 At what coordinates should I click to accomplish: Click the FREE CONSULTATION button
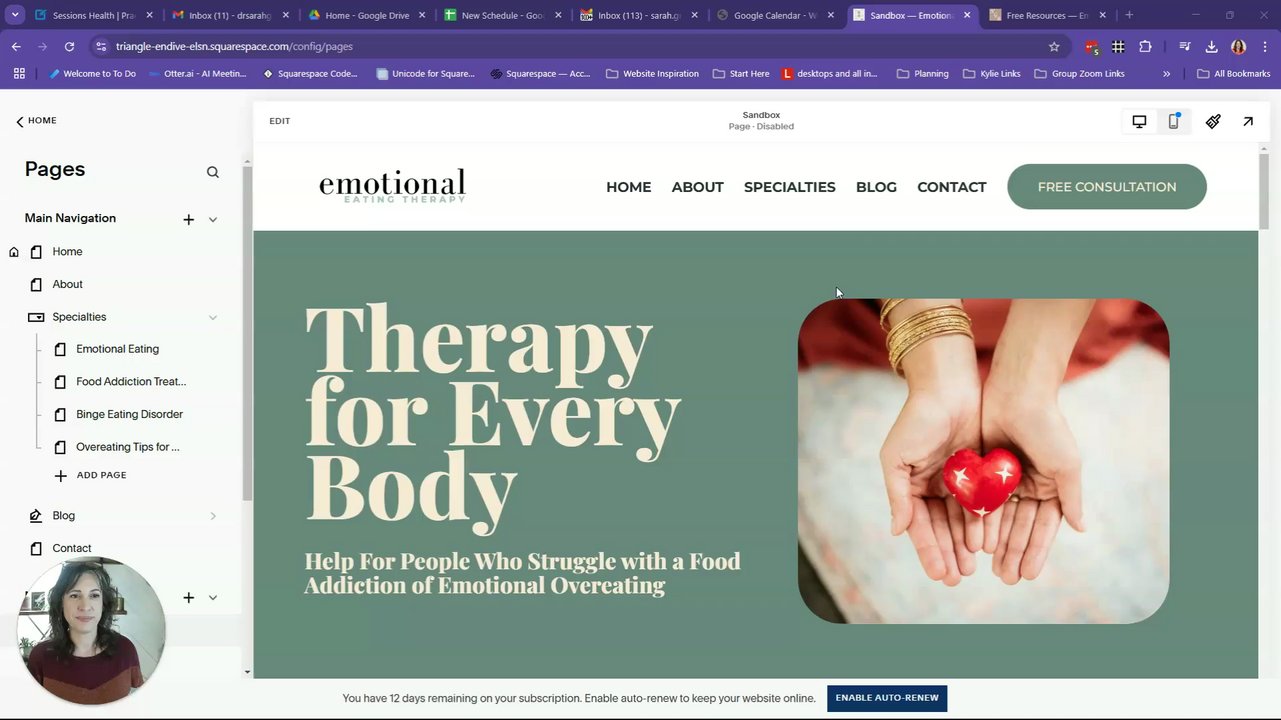(x=1107, y=187)
